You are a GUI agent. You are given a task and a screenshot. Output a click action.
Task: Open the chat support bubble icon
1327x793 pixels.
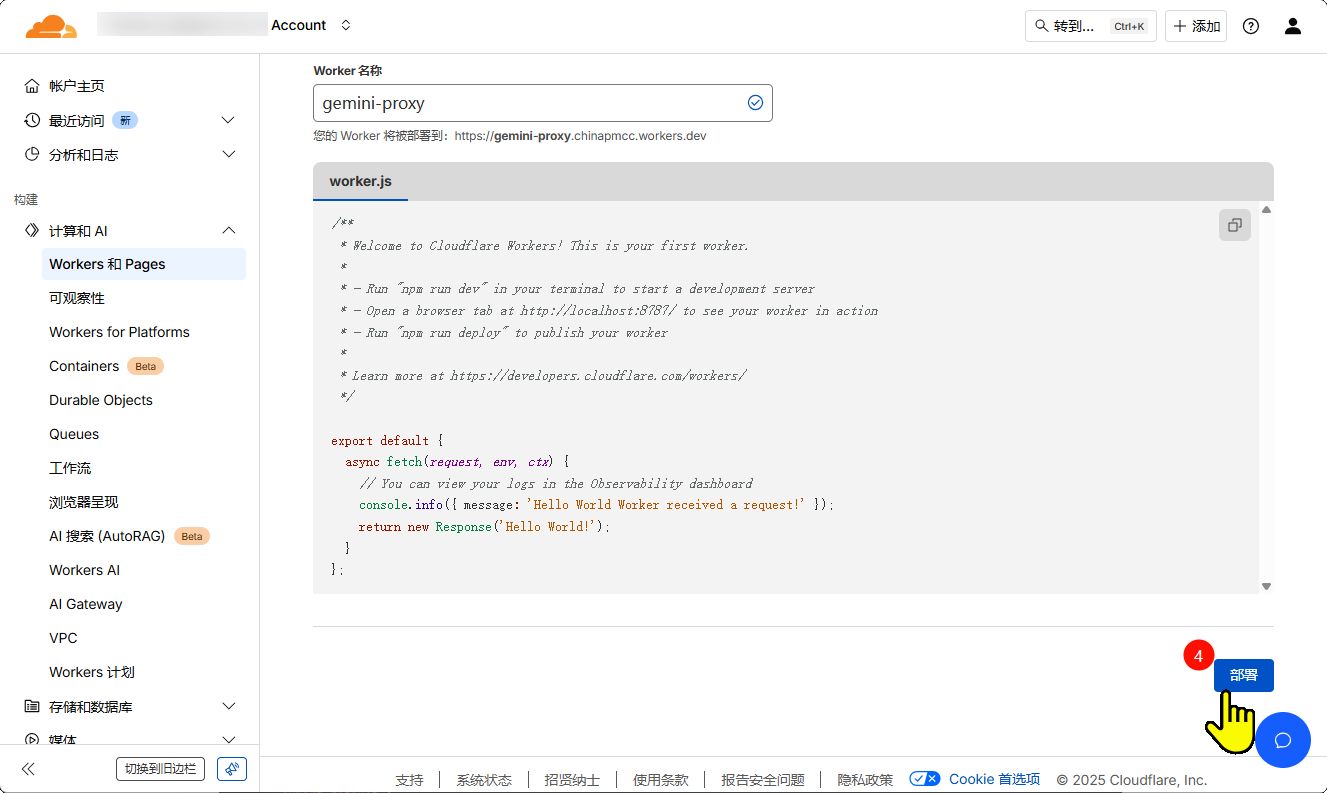tap(1282, 740)
